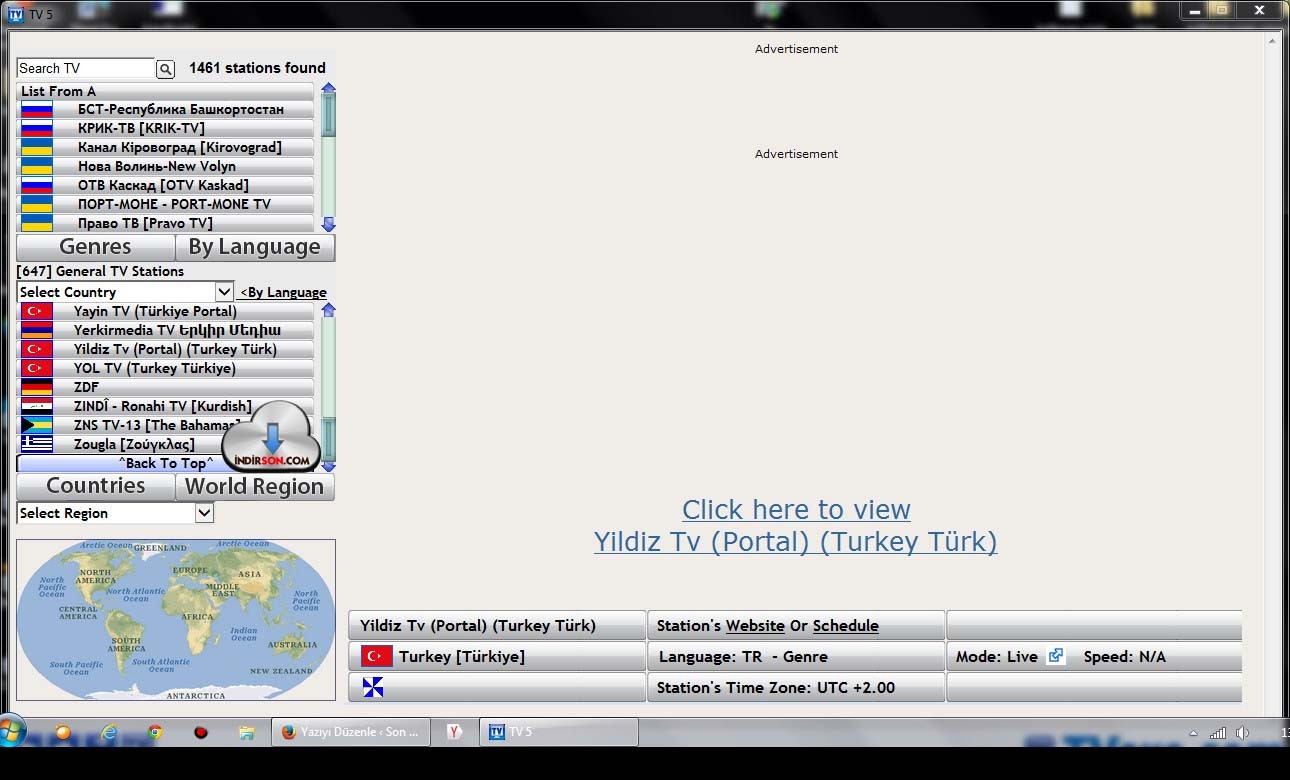Click the network signal icon in the tray
Viewport: 1290px width, 780px height.
(x=1217, y=732)
